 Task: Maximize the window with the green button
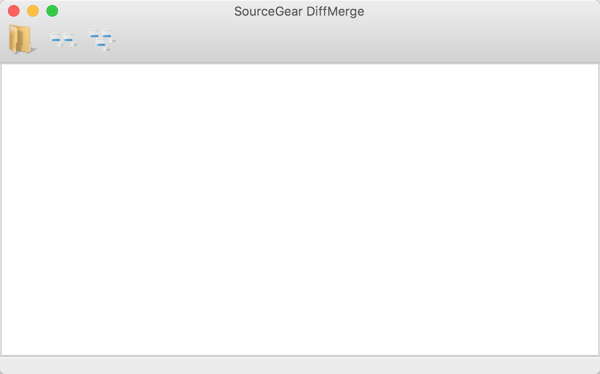[x=52, y=11]
